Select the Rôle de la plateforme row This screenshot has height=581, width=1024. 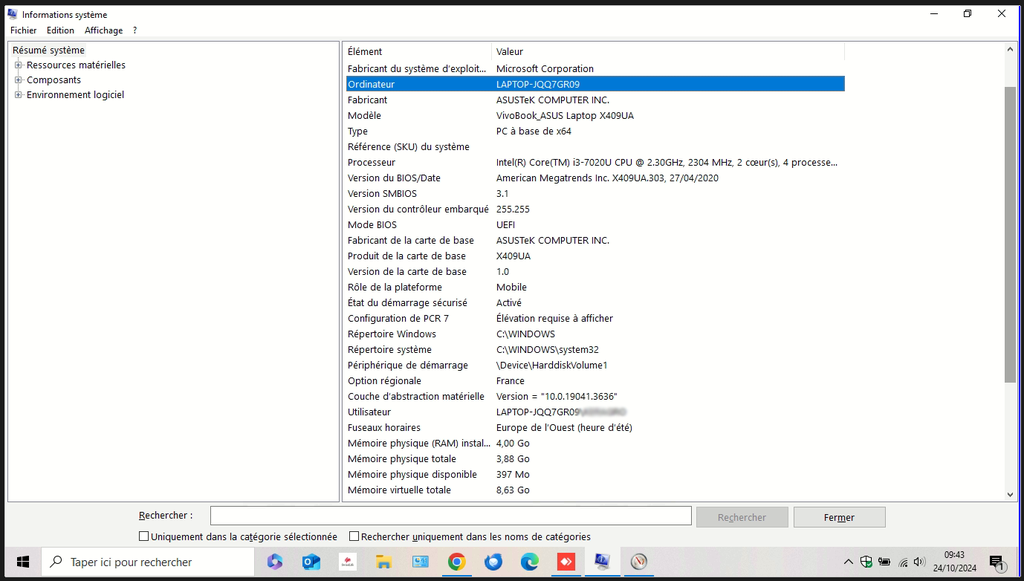click(x=595, y=287)
